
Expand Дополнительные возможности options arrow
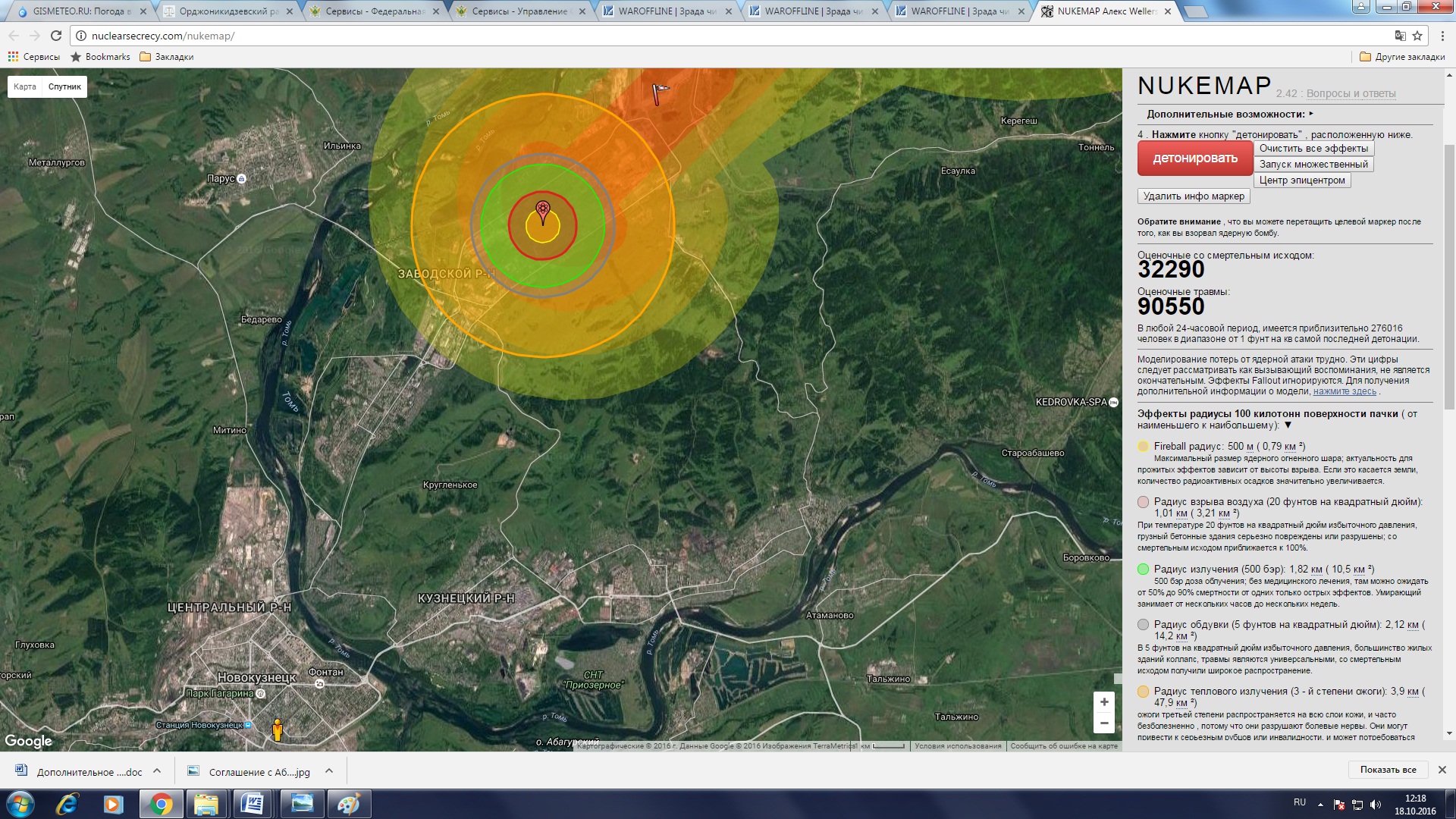tap(1311, 114)
